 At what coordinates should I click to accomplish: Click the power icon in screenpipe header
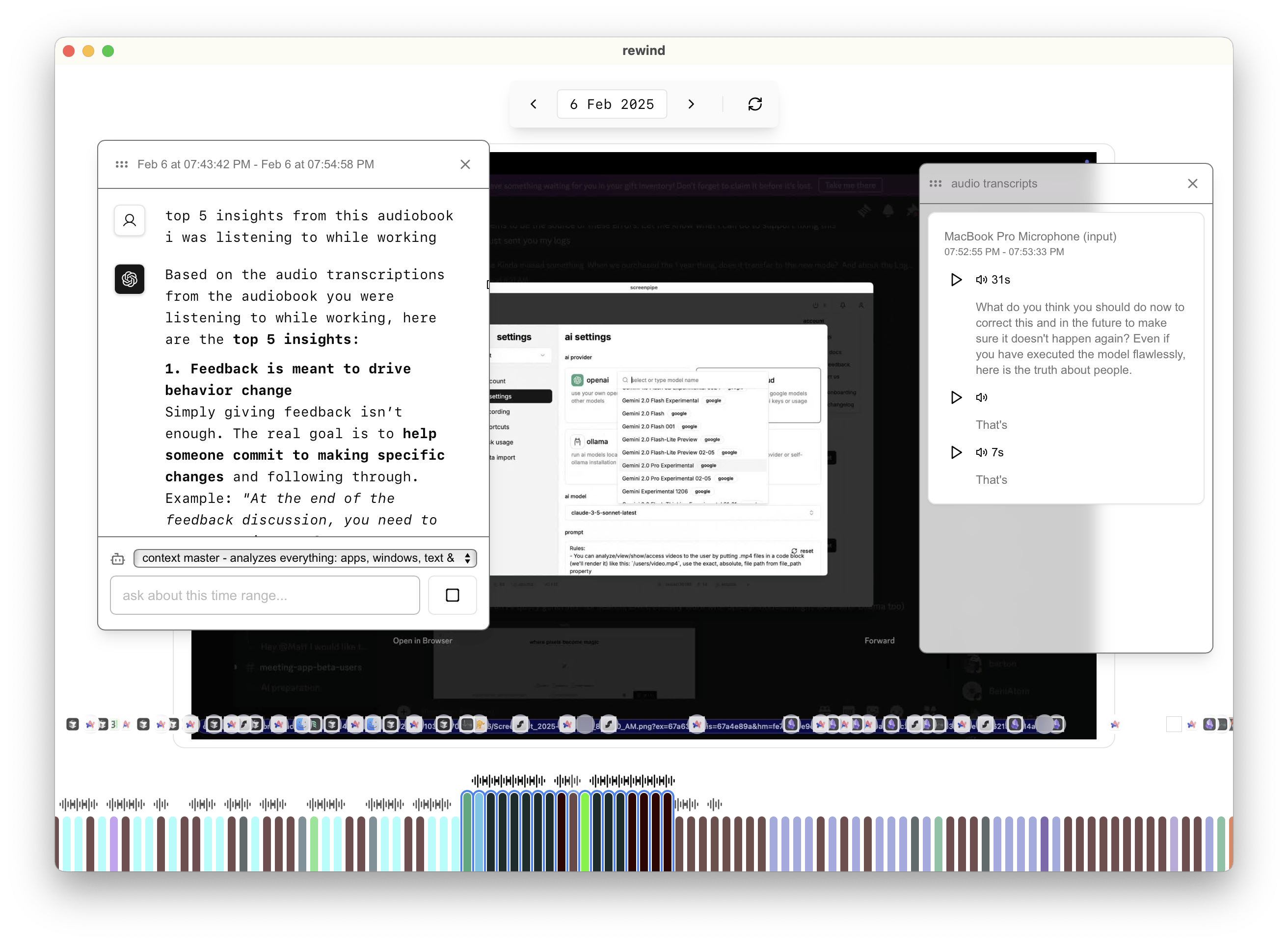coord(815,306)
